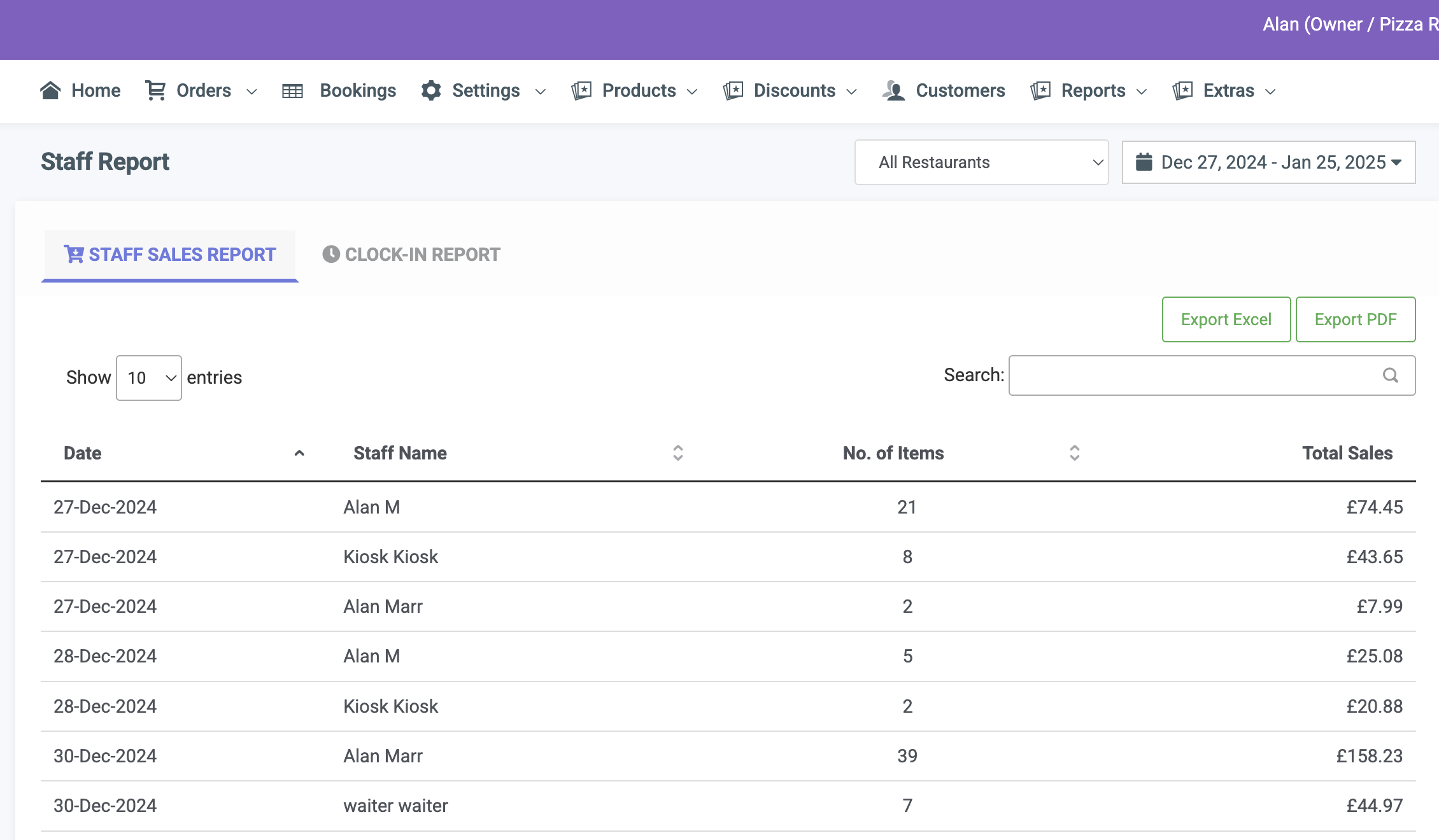
Task: Open the Home menu item
Action: tap(80, 90)
